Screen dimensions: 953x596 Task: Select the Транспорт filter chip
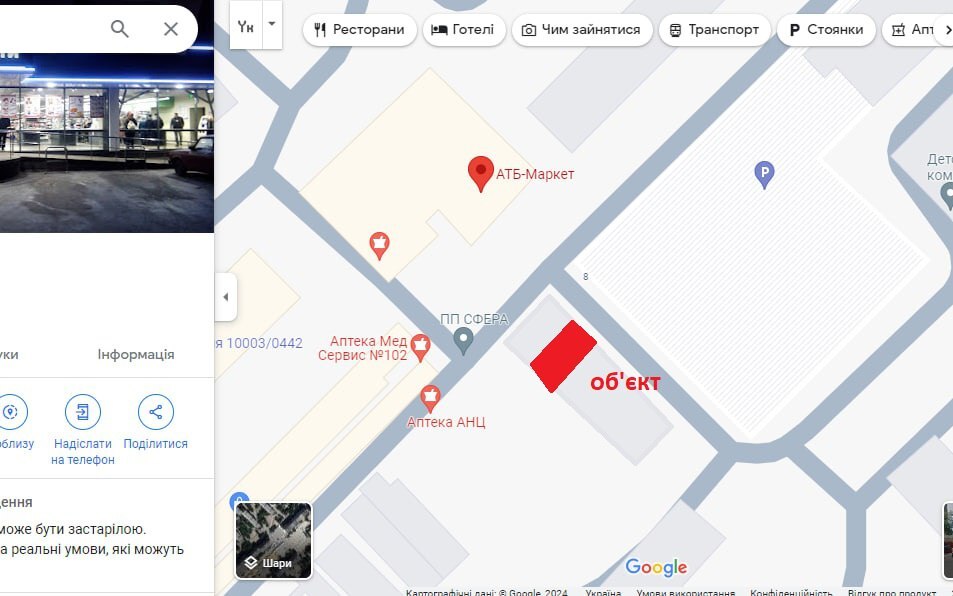(714, 29)
